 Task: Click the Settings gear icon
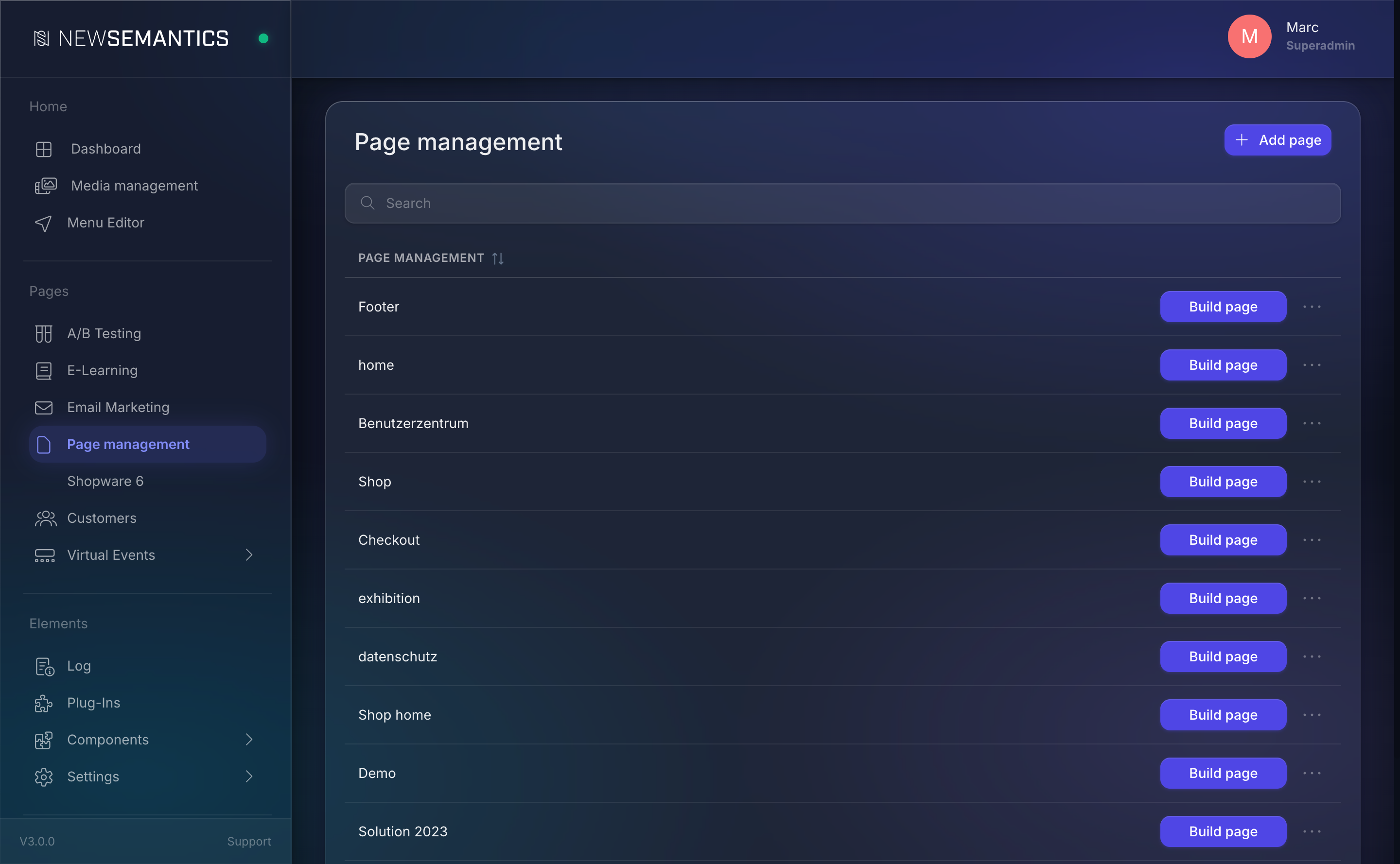pos(43,777)
